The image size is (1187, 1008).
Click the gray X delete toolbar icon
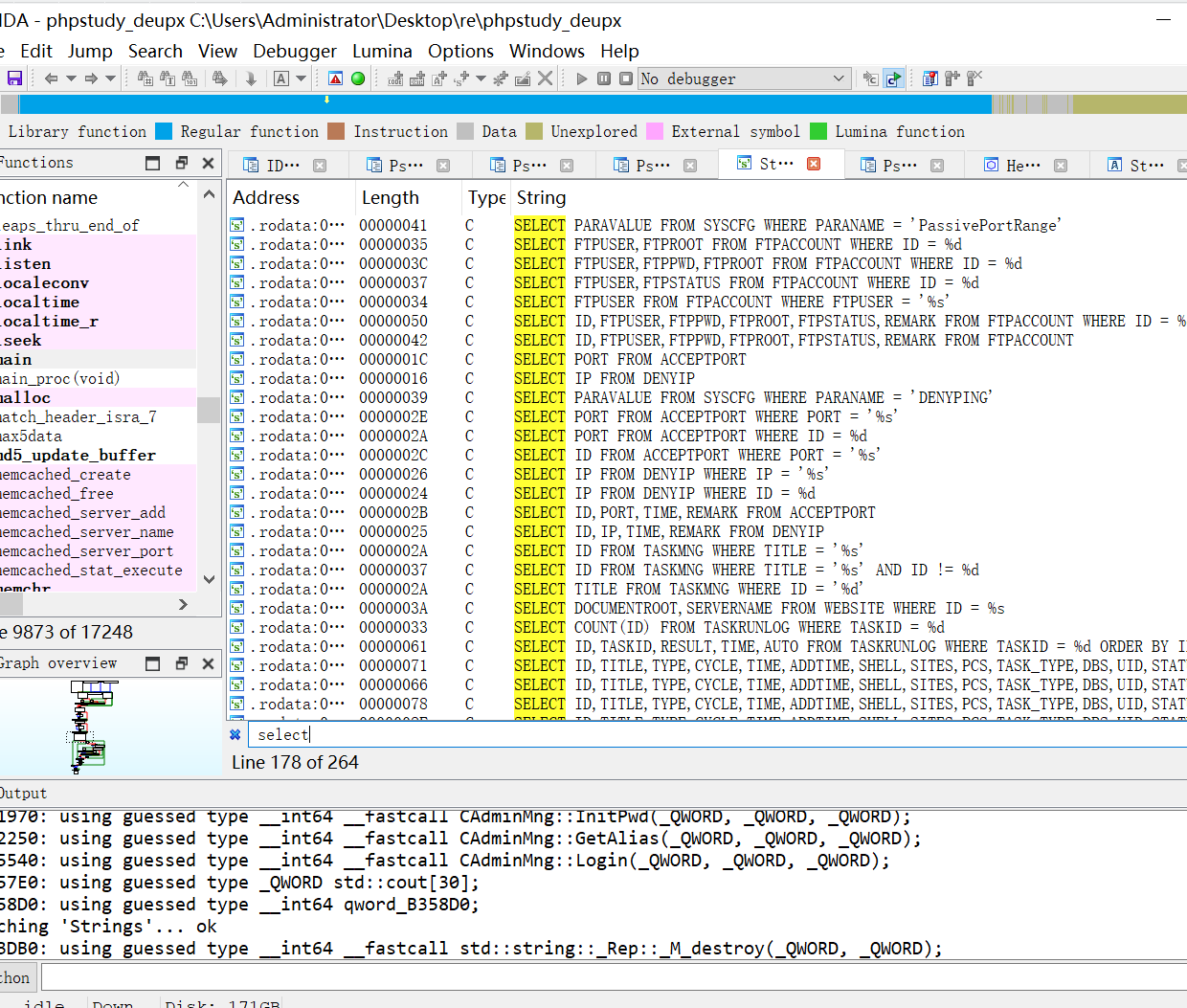coord(545,78)
